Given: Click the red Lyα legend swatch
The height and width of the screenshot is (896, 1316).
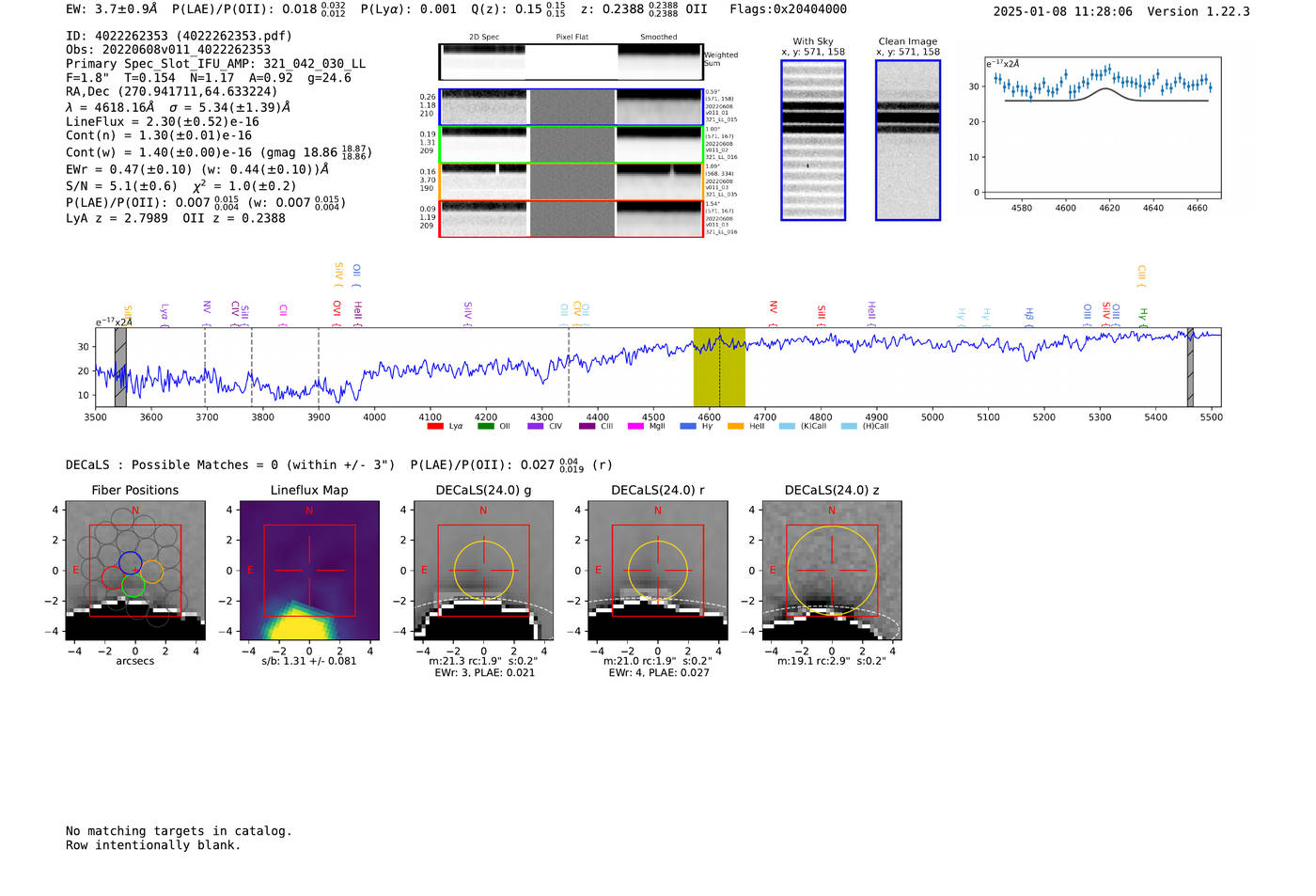Looking at the screenshot, I should (x=435, y=427).
